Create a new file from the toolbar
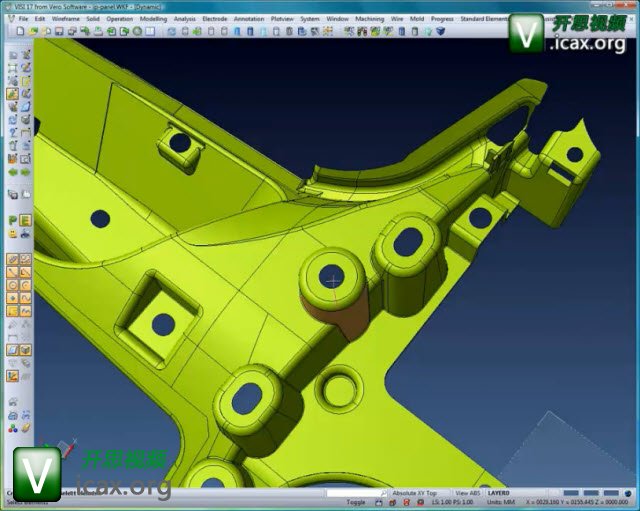 pyautogui.click(x=20, y=31)
